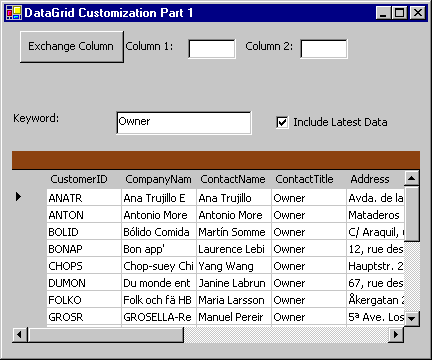Click the Martín Somme contact name cell
This screenshot has width=432, height=360.
pos(234,232)
